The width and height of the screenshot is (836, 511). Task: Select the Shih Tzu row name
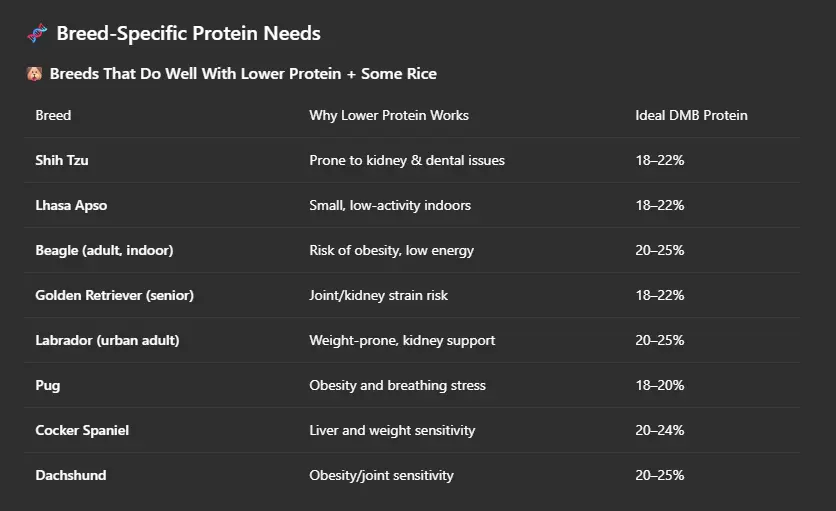pos(62,160)
